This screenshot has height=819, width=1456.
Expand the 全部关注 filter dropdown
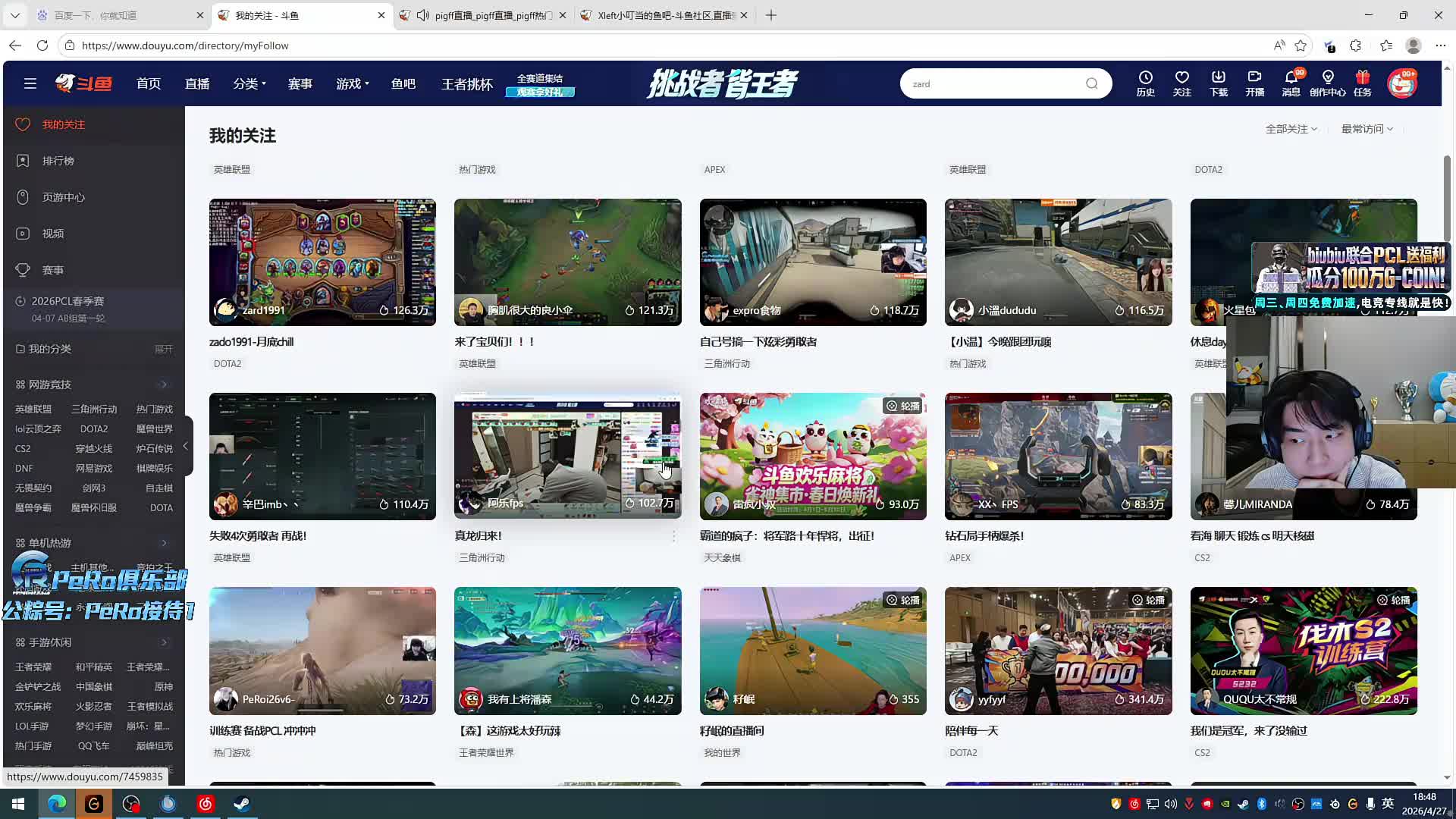1291,129
